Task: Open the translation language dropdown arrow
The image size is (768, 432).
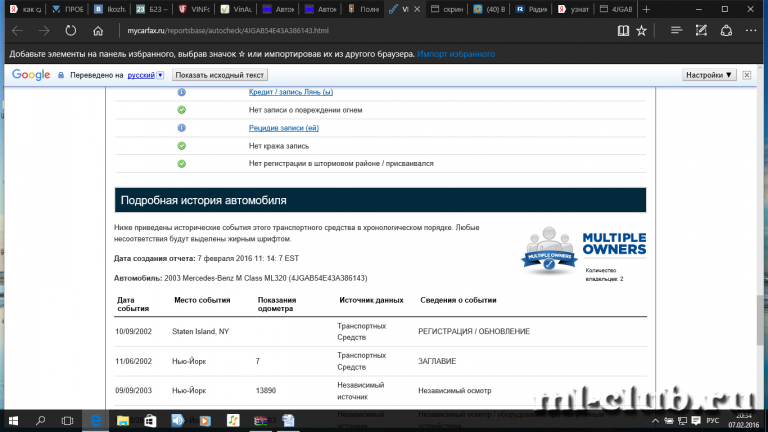Action: pyautogui.click(x=160, y=75)
